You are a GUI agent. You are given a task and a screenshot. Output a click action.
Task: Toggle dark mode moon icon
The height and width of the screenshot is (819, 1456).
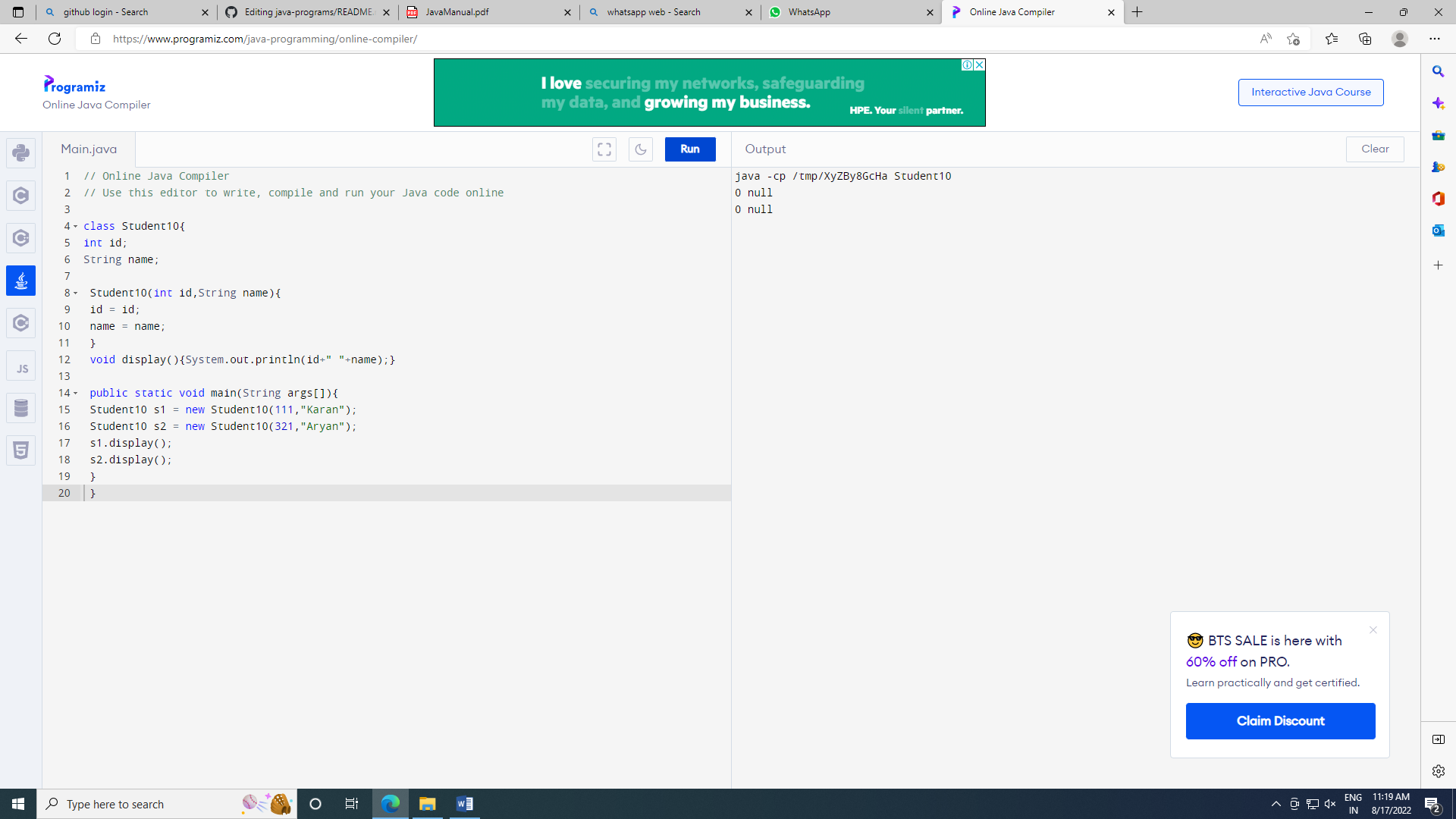641,149
